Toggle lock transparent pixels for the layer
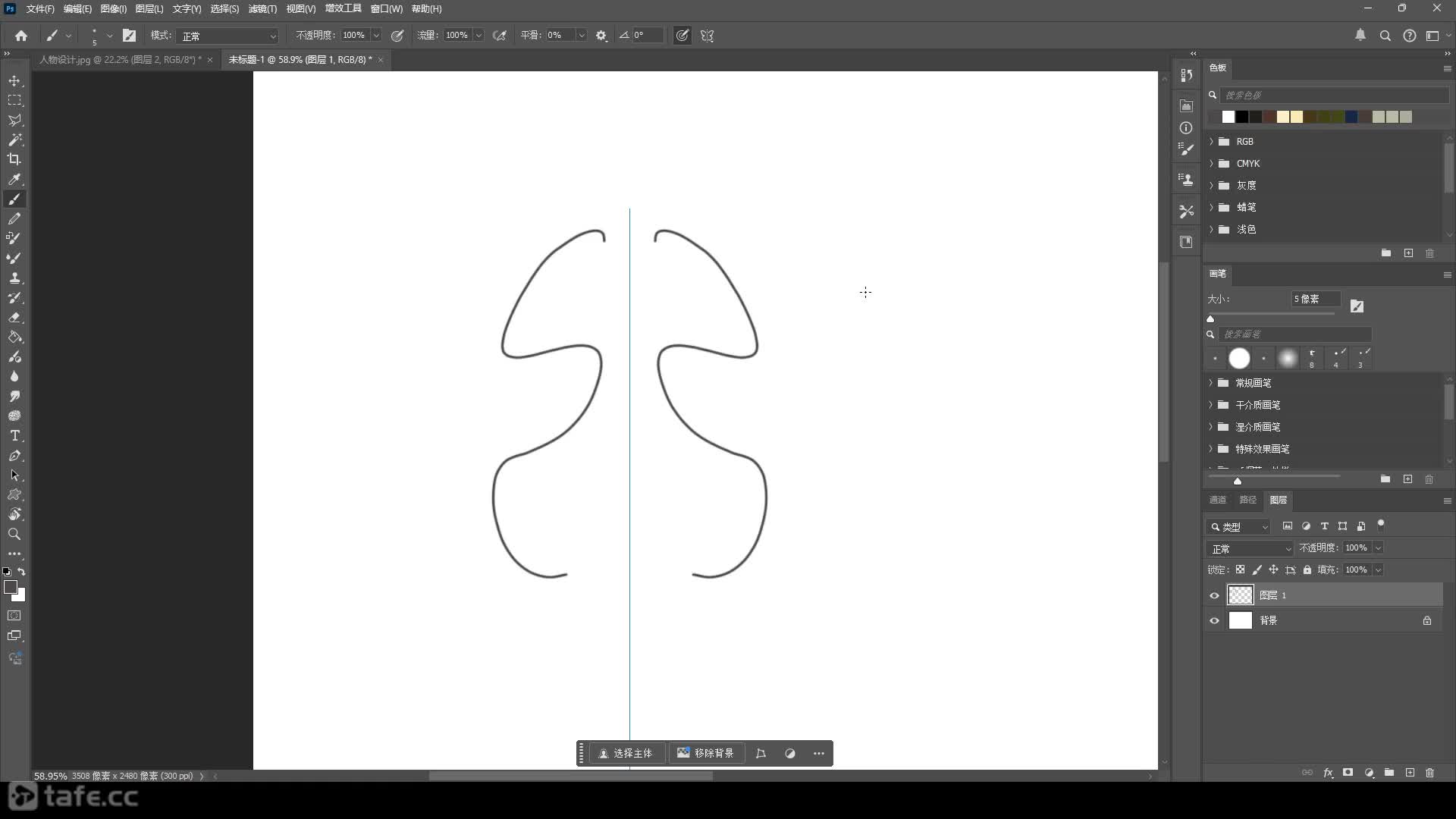1456x819 pixels. click(x=1240, y=570)
